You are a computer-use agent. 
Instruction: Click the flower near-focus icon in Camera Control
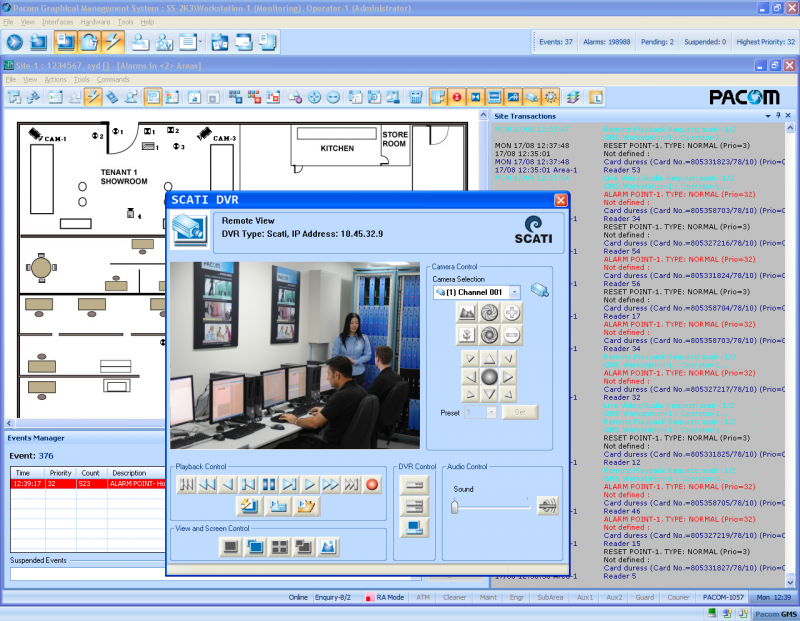pos(467,335)
